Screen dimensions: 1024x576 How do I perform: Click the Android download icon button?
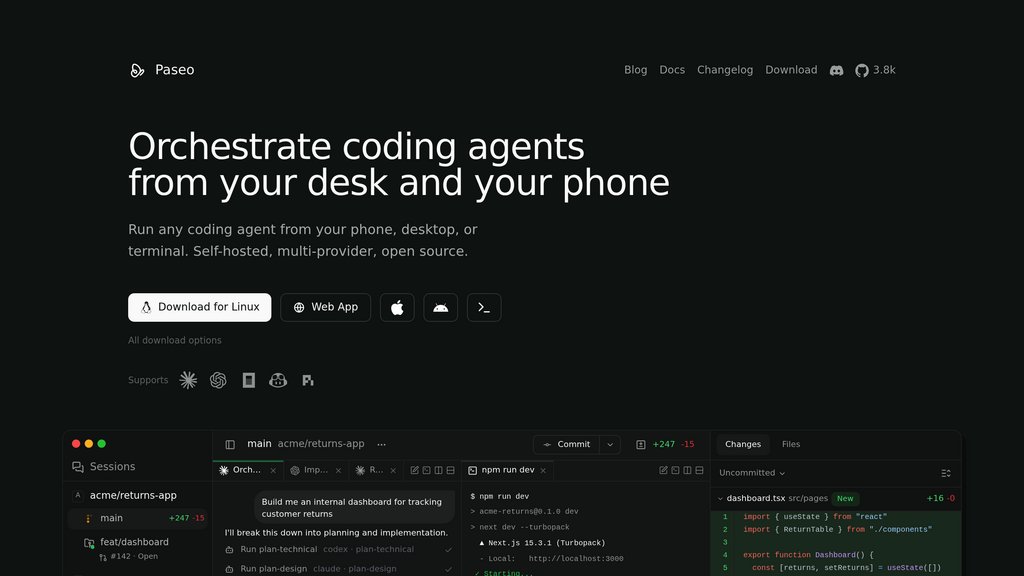point(440,308)
